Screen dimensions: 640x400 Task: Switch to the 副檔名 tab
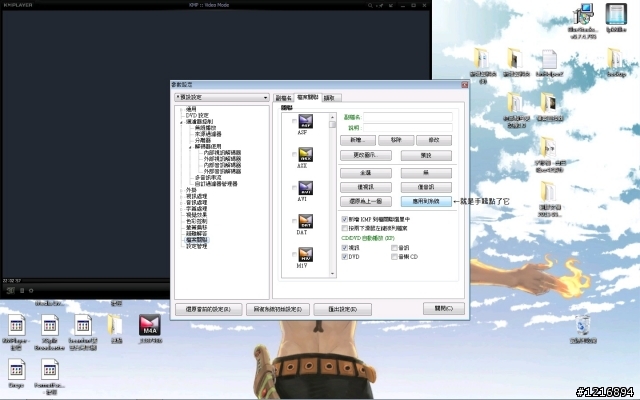coord(284,98)
